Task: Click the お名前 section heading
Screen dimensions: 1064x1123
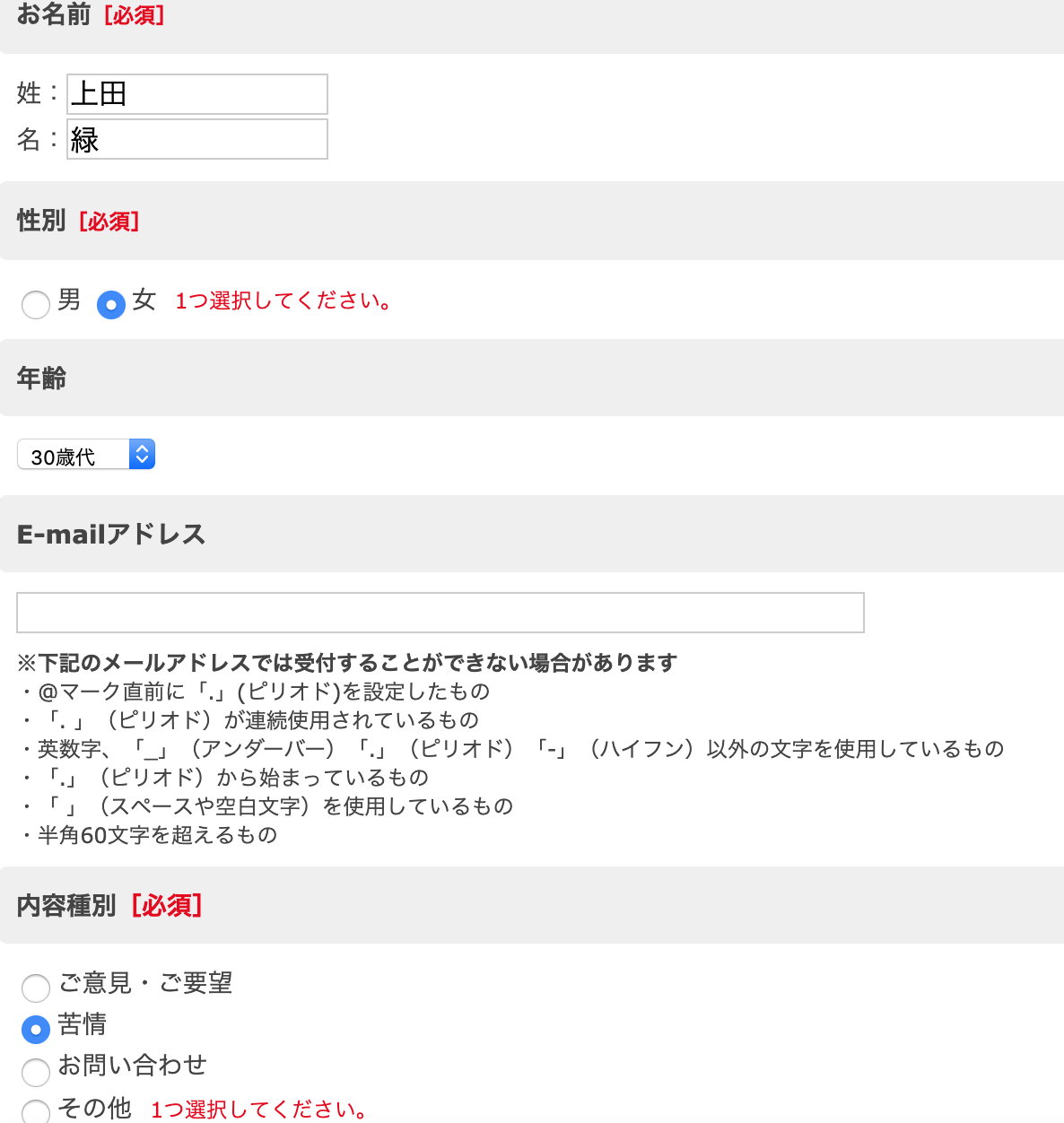Action: coord(54,15)
